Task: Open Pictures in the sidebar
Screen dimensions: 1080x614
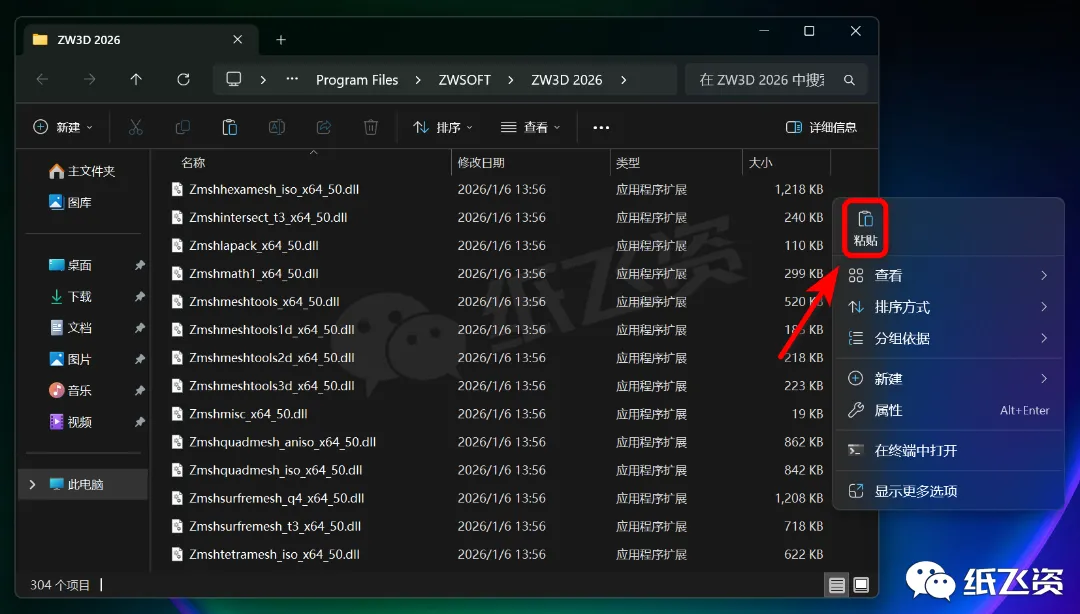Action: (70, 359)
